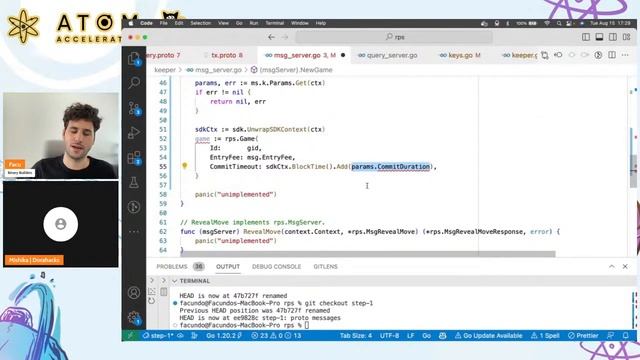The width and height of the screenshot is (640, 360).
Task: Click Go 1.20.2 version in status bar
Action: pos(224,336)
